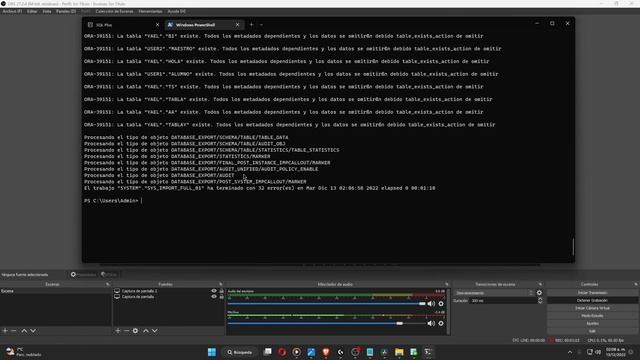Remove the selected scene with the minus icon
Image resolution: width=640 pixels, height=360 pixels.
(x=13, y=331)
